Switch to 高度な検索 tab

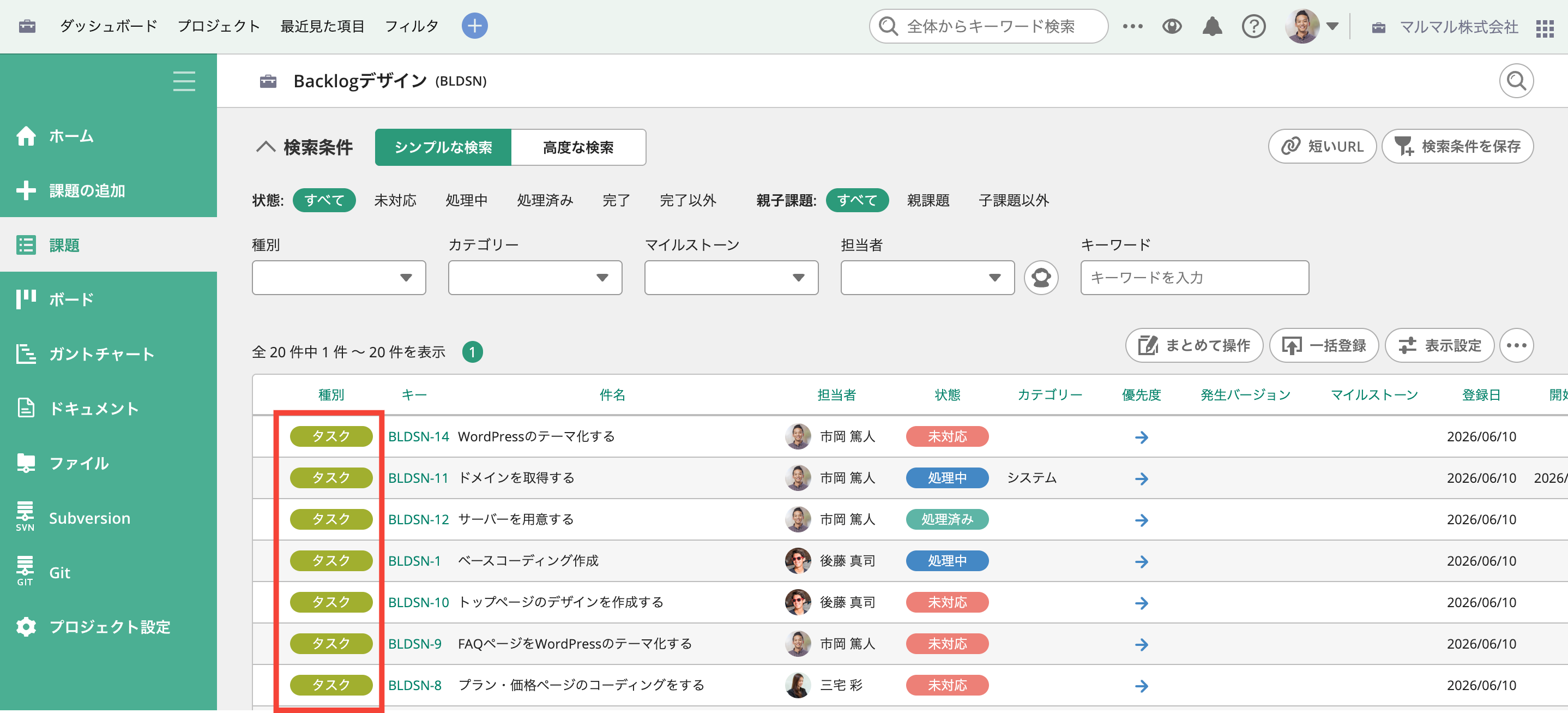(578, 147)
